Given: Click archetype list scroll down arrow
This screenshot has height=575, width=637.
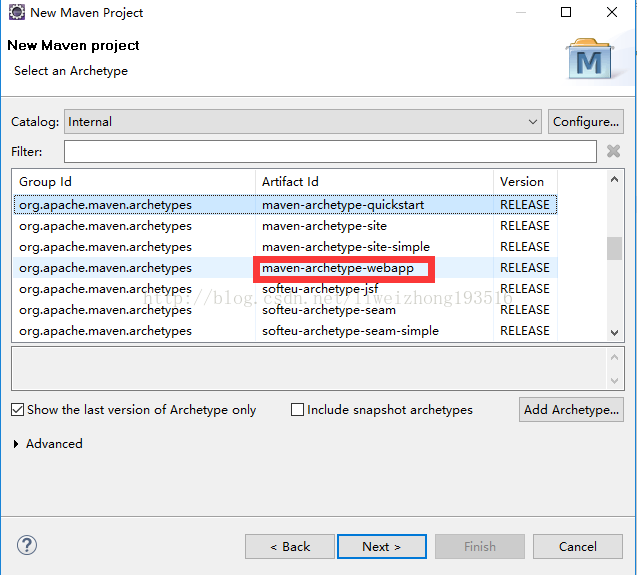Looking at the screenshot, I should click(614, 332).
